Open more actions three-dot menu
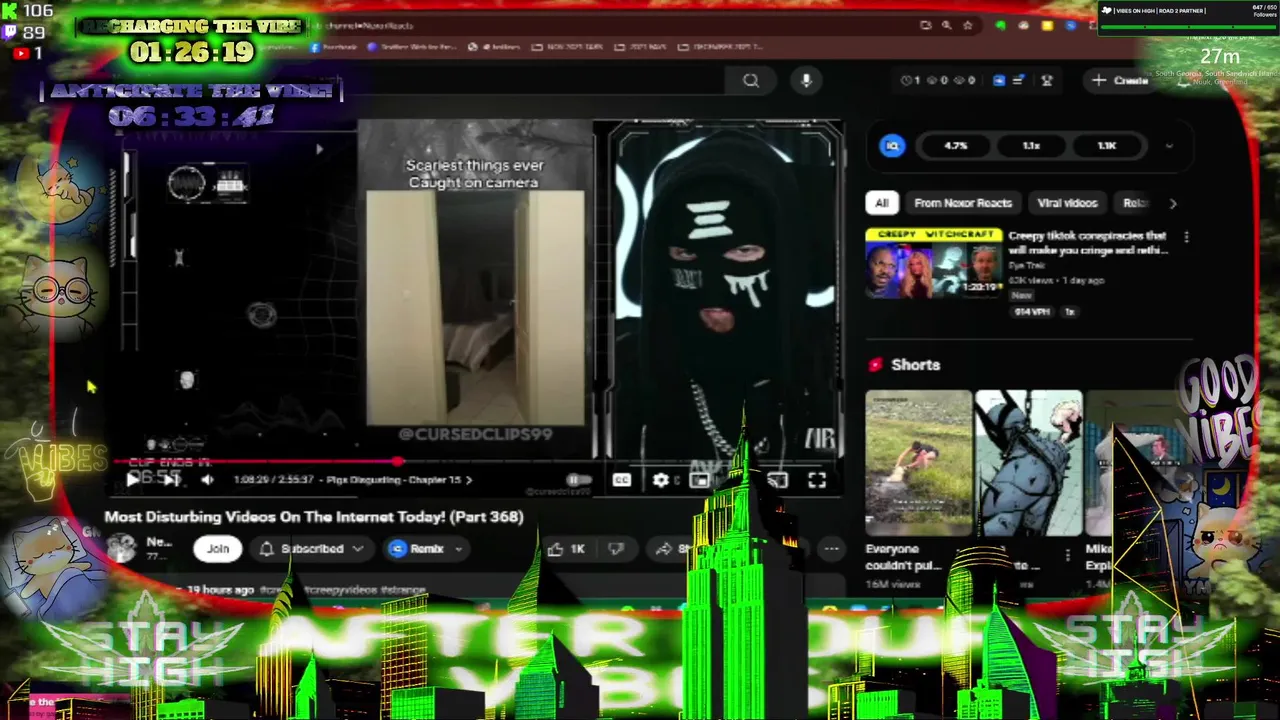1280x720 pixels. click(x=831, y=548)
